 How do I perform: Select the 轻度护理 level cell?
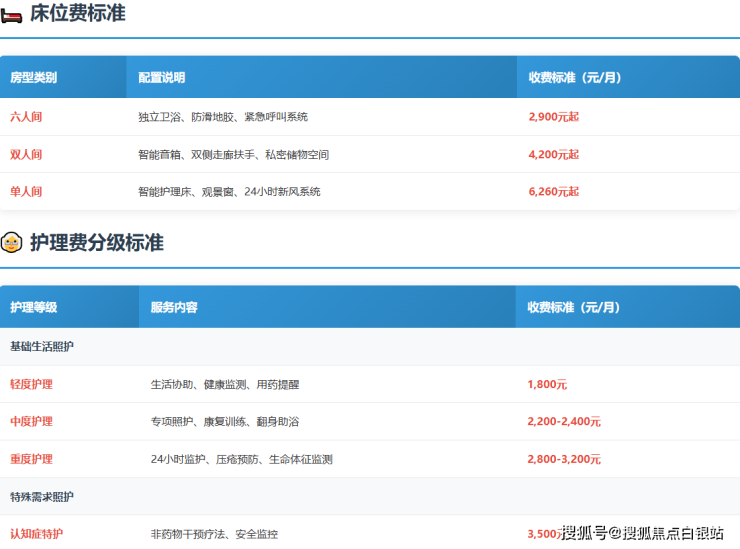coord(31,384)
